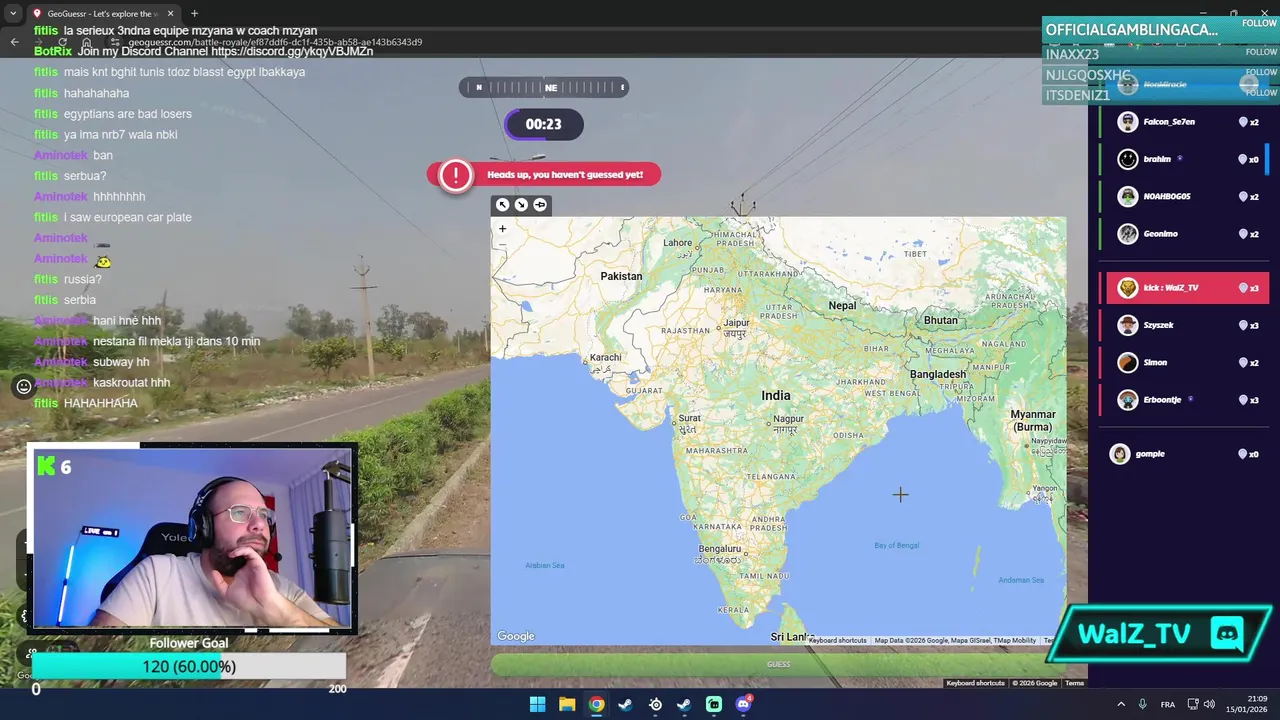1280x720 pixels.
Task: Select player NOAHBOG05 avatar
Action: (1128, 197)
